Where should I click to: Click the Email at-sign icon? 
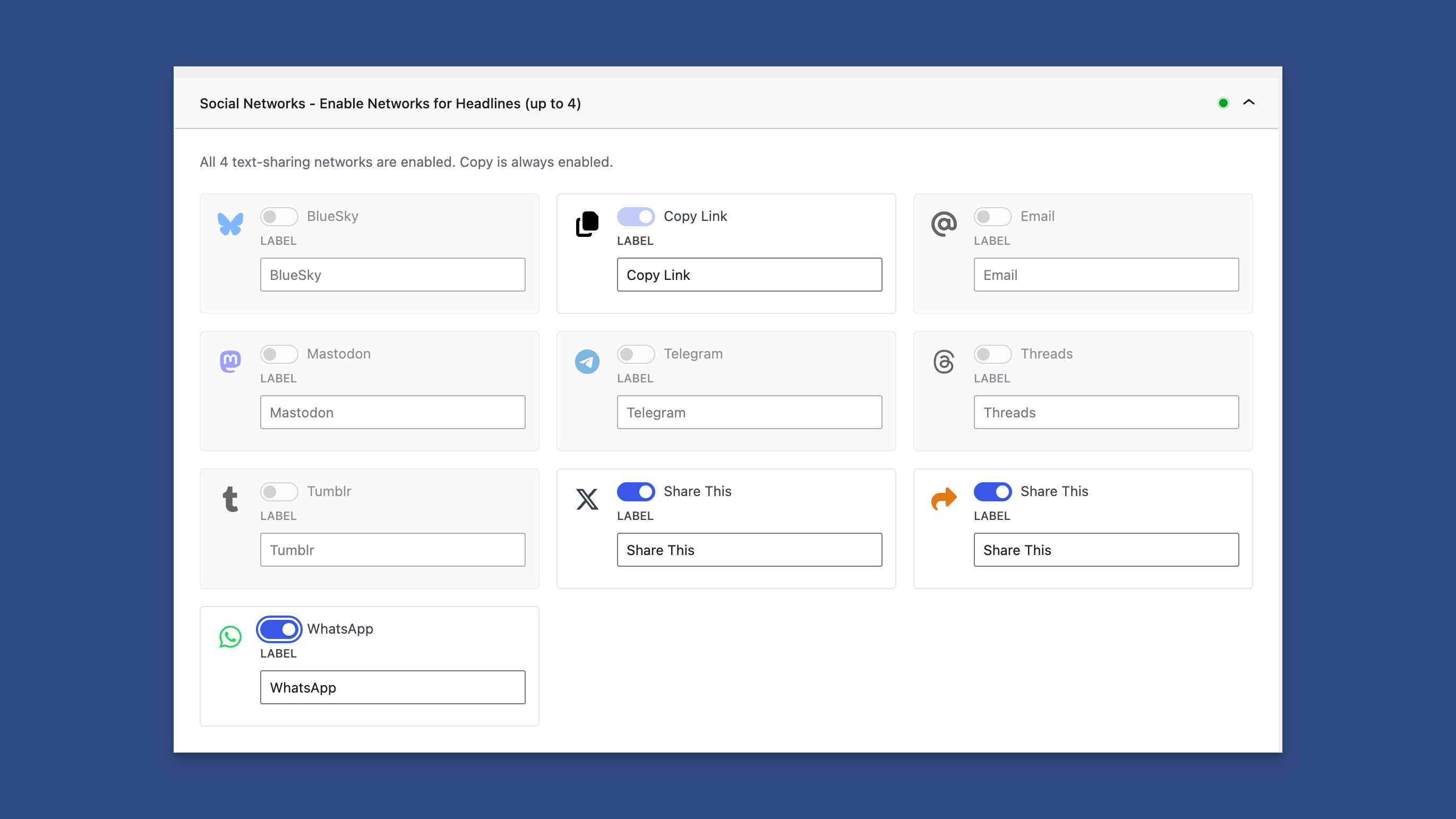point(944,224)
